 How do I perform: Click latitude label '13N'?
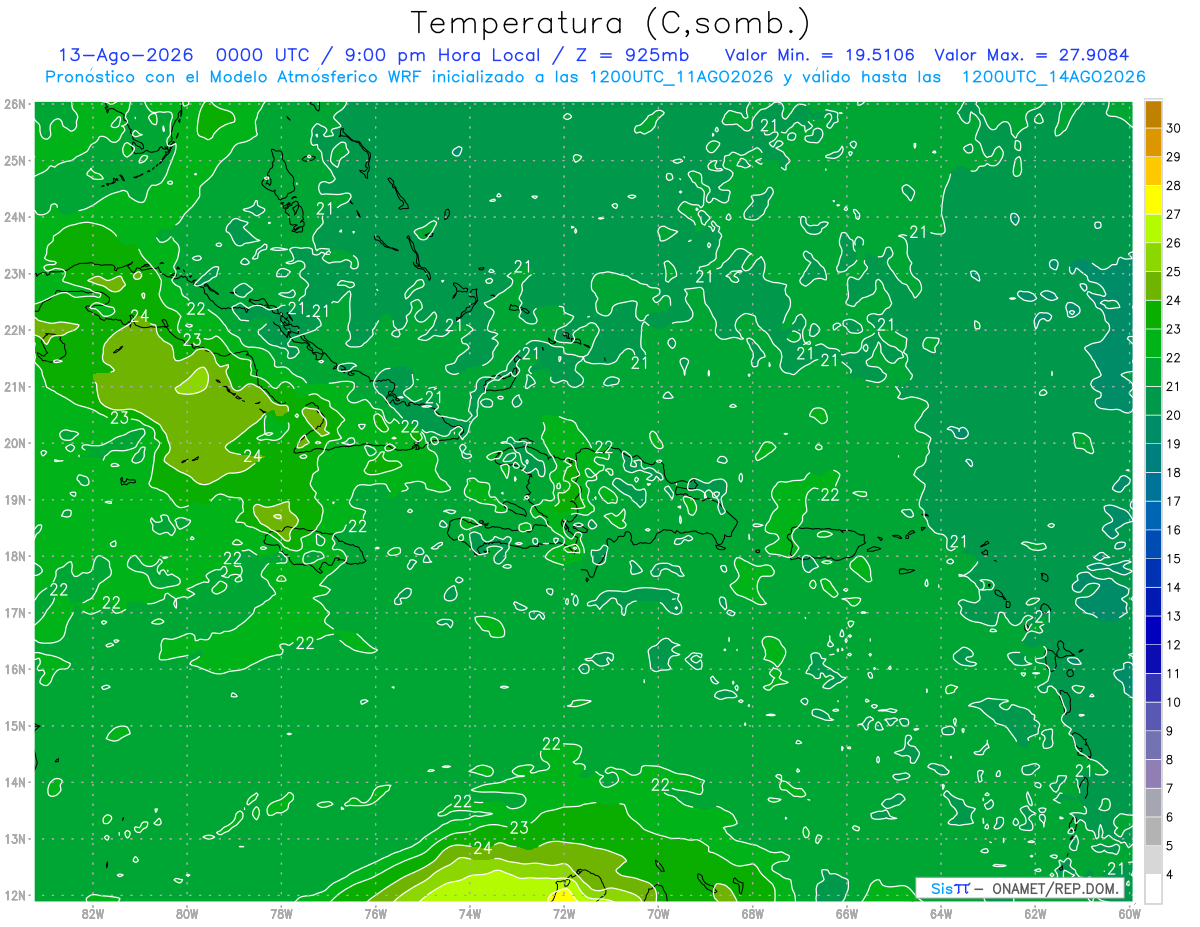pyautogui.click(x=15, y=838)
